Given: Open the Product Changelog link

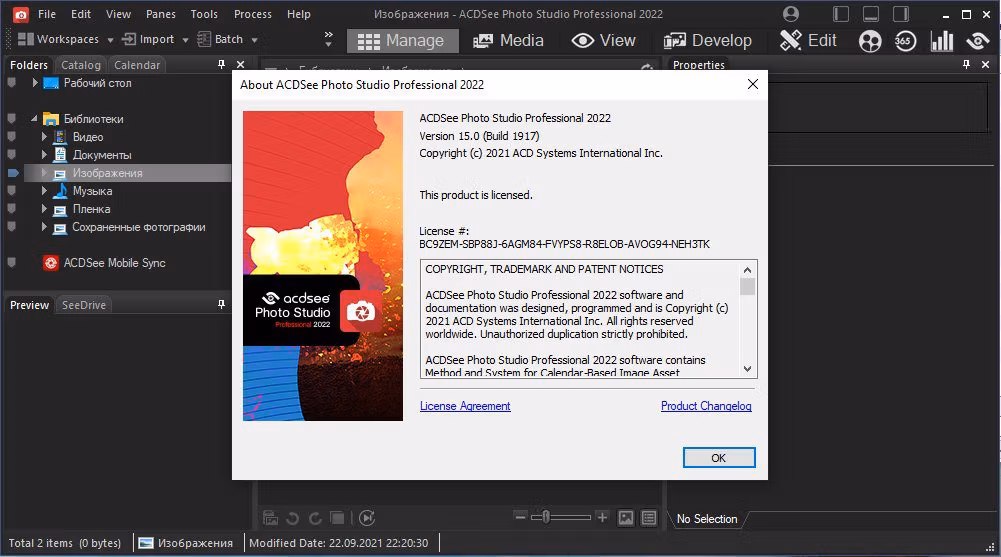Looking at the screenshot, I should 706,406.
